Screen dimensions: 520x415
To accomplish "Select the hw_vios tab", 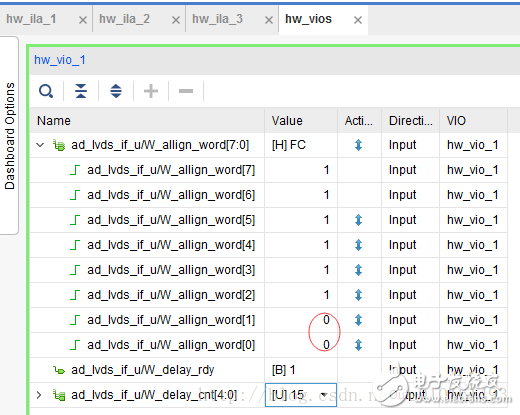I will pyautogui.click(x=308, y=19).
